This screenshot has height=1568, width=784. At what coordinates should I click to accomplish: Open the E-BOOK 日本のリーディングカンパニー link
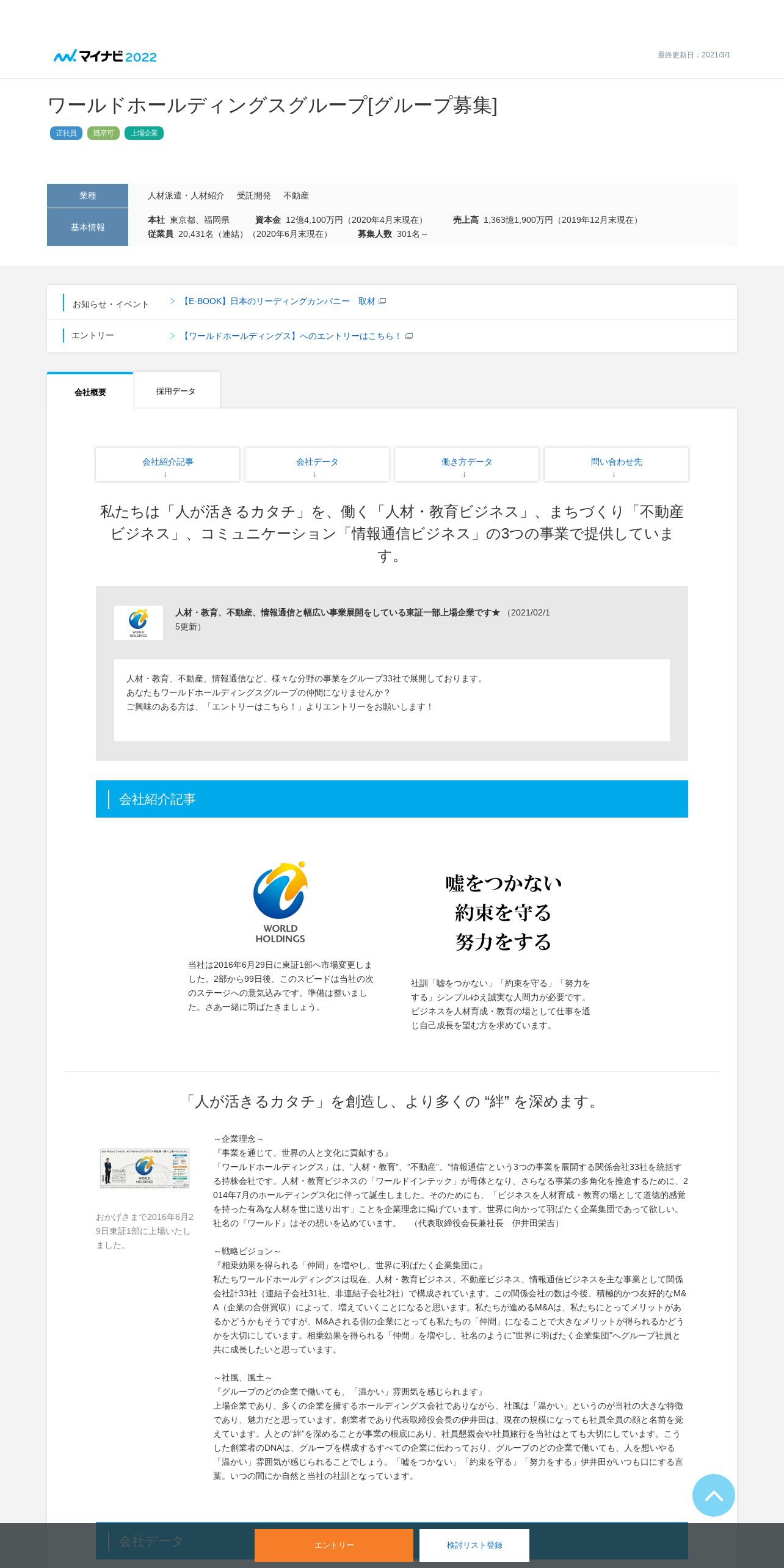pos(278,301)
